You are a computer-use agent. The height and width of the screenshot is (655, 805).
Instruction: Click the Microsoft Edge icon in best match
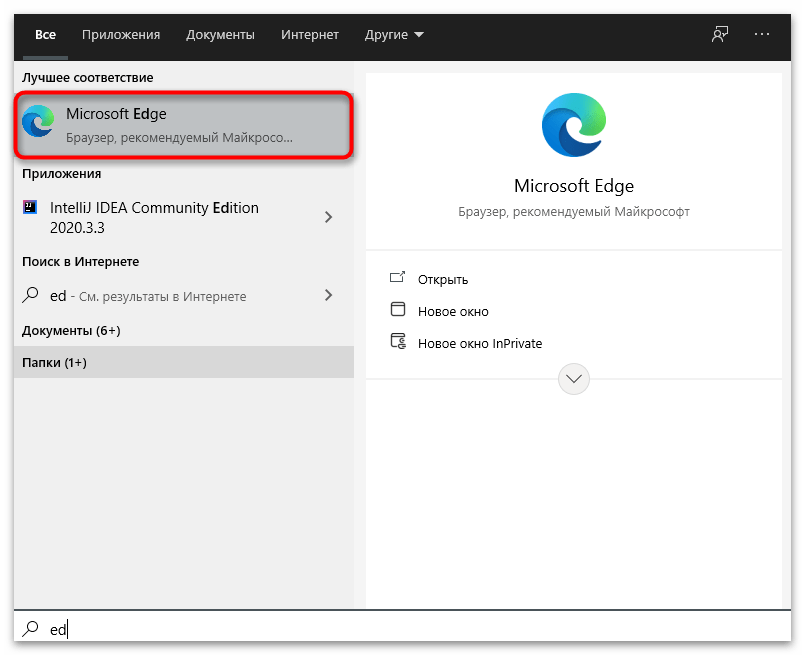pyautogui.click(x=39, y=123)
